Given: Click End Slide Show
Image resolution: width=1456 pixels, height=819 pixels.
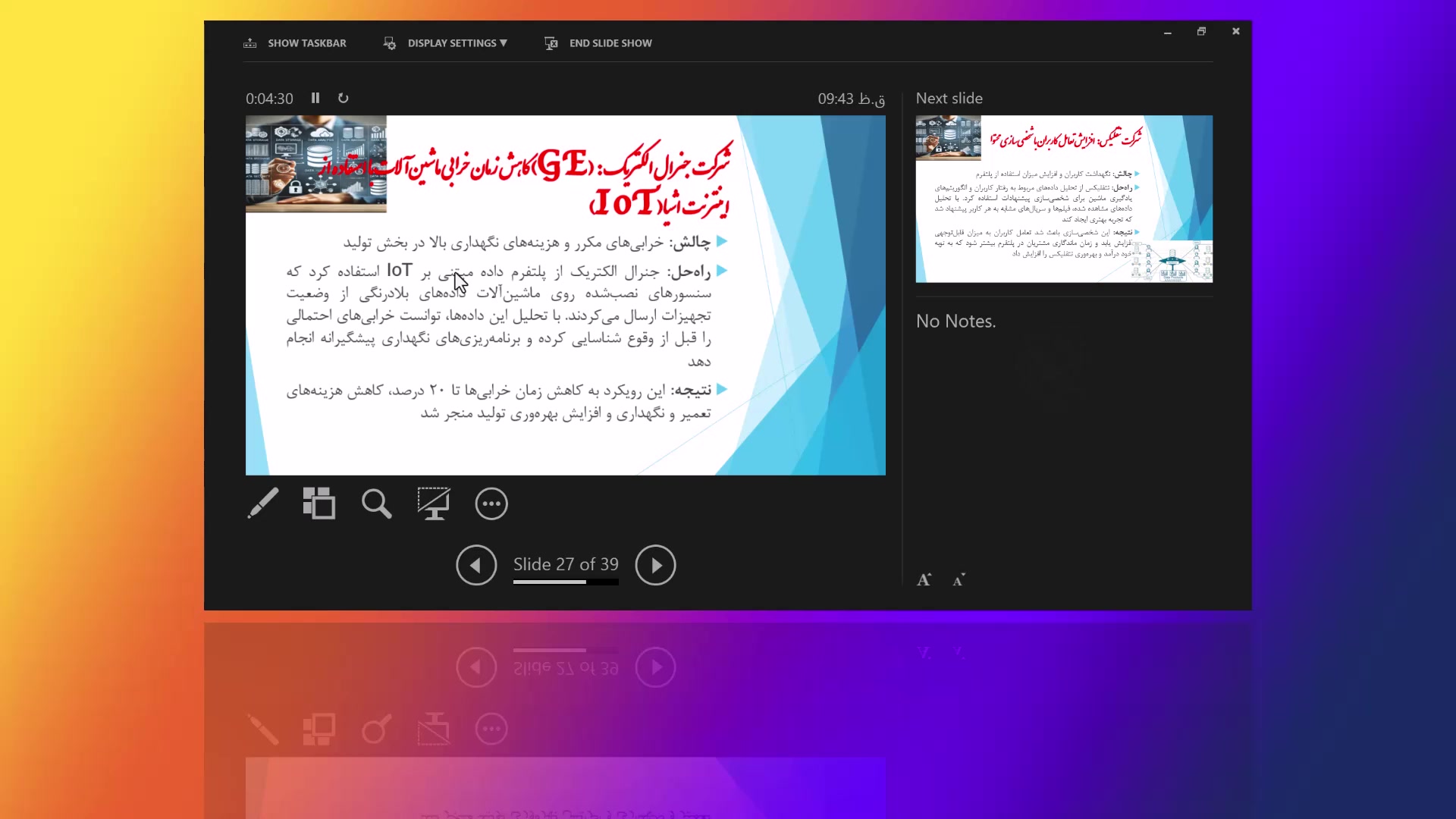Looking at the screenshot, I should point(610,43).
